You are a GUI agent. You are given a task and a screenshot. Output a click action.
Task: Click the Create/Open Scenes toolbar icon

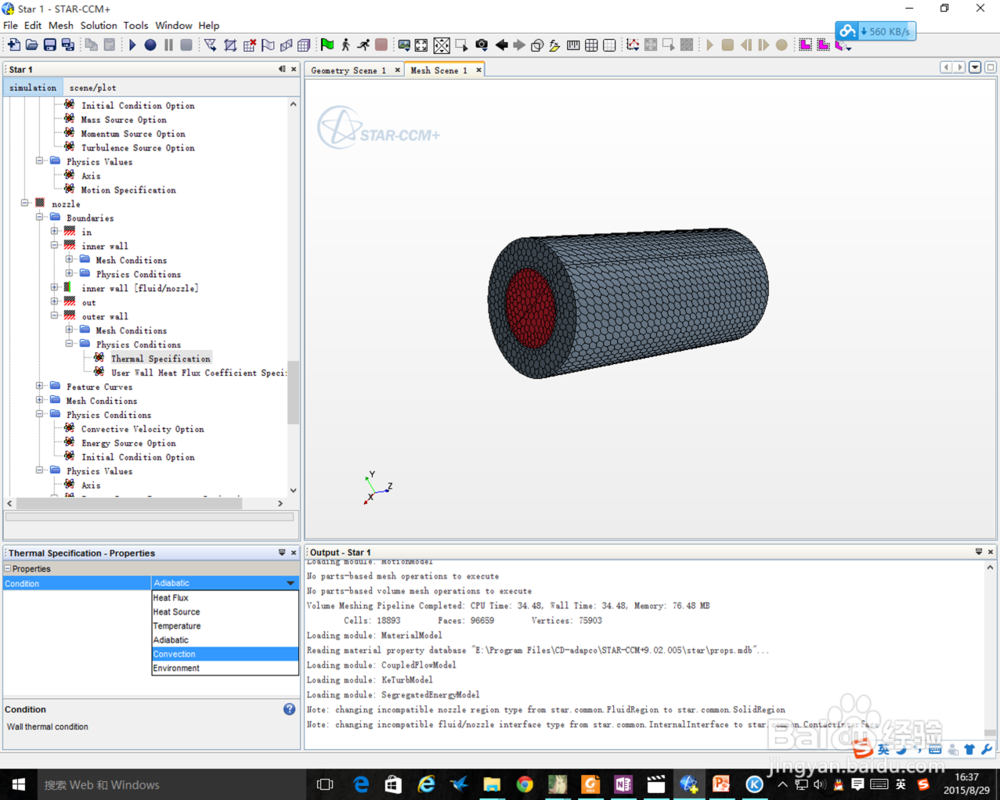click(x=404, y=45)
